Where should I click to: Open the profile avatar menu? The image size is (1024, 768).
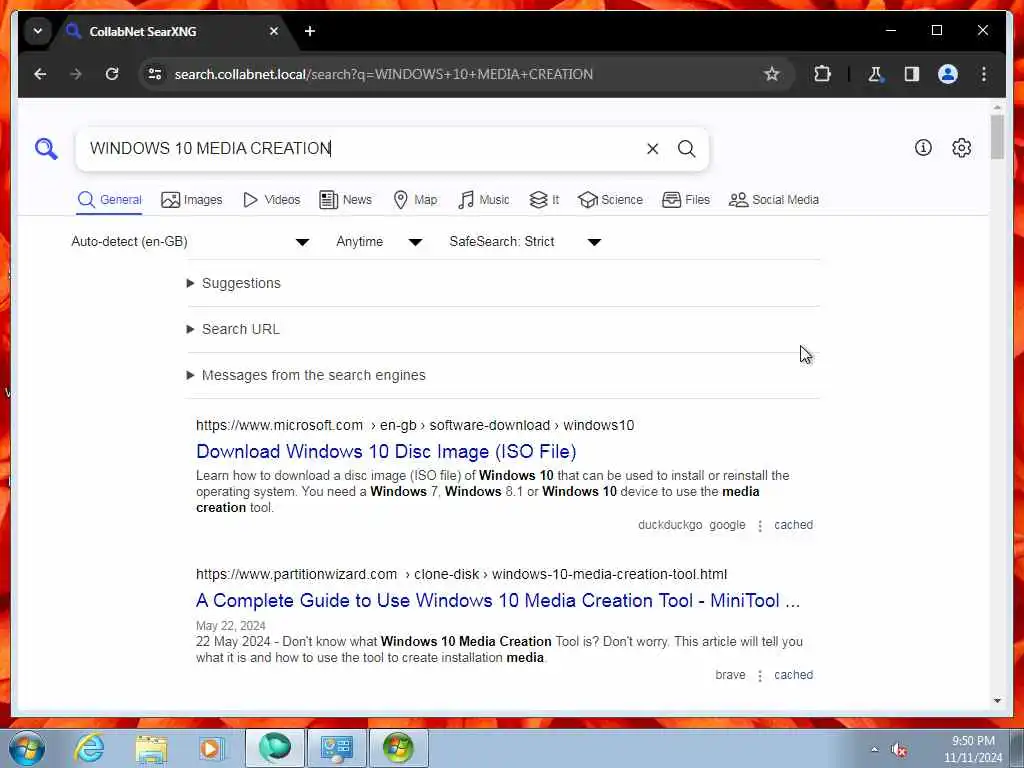(948, 74)
